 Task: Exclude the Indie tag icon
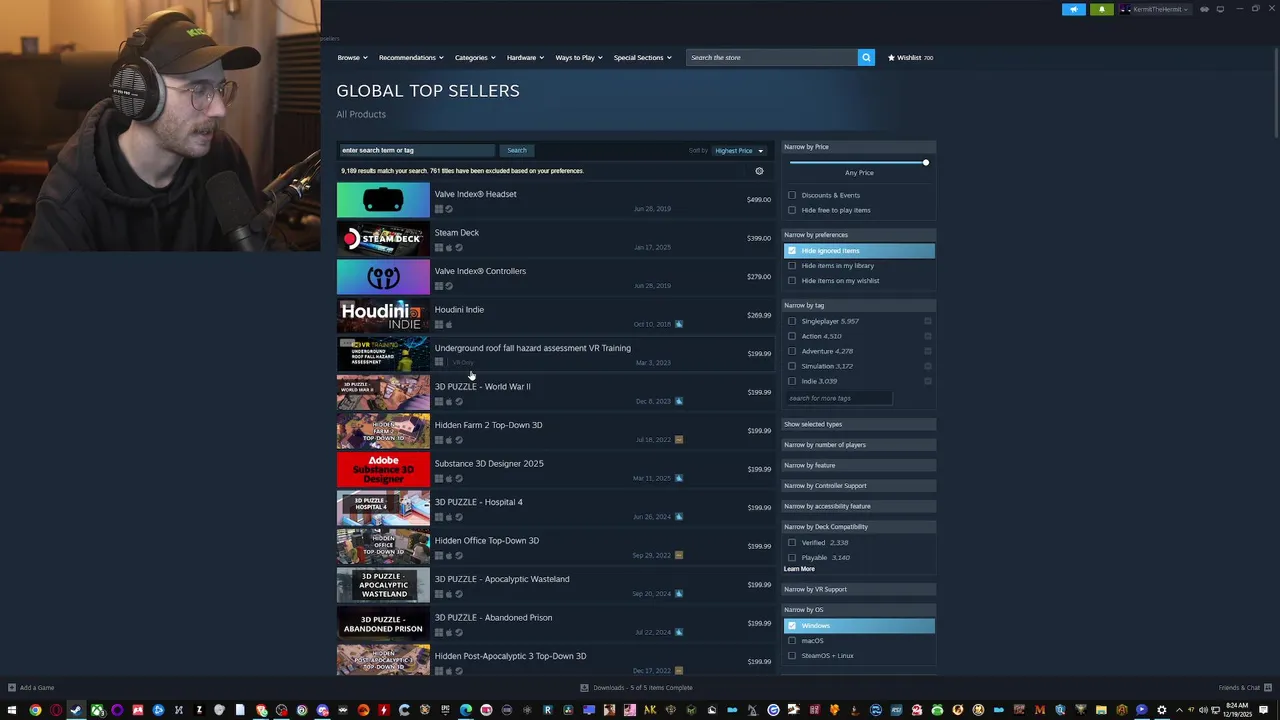tap(928, 381)
